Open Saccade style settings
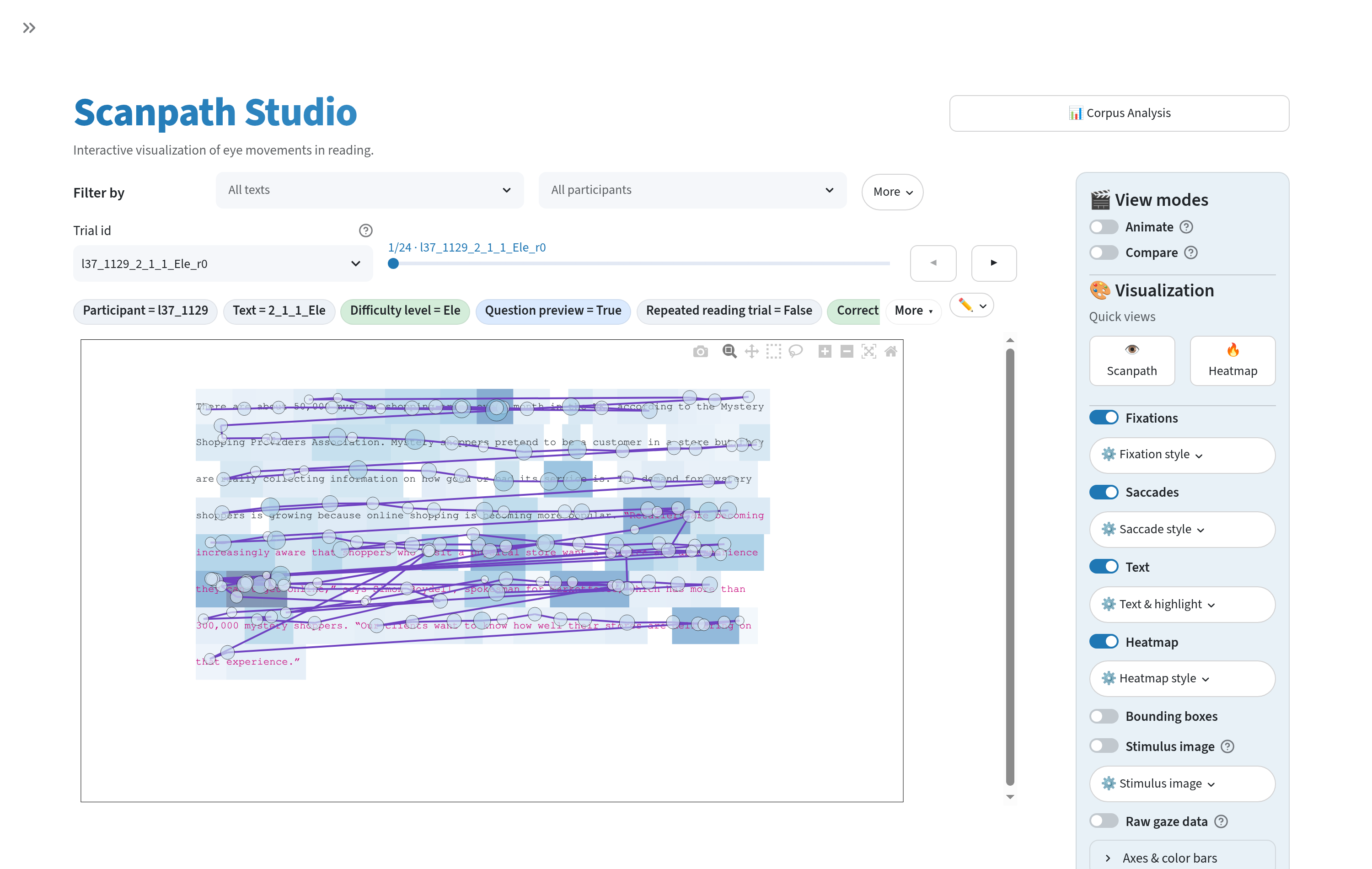 (x=1182, y=529)
